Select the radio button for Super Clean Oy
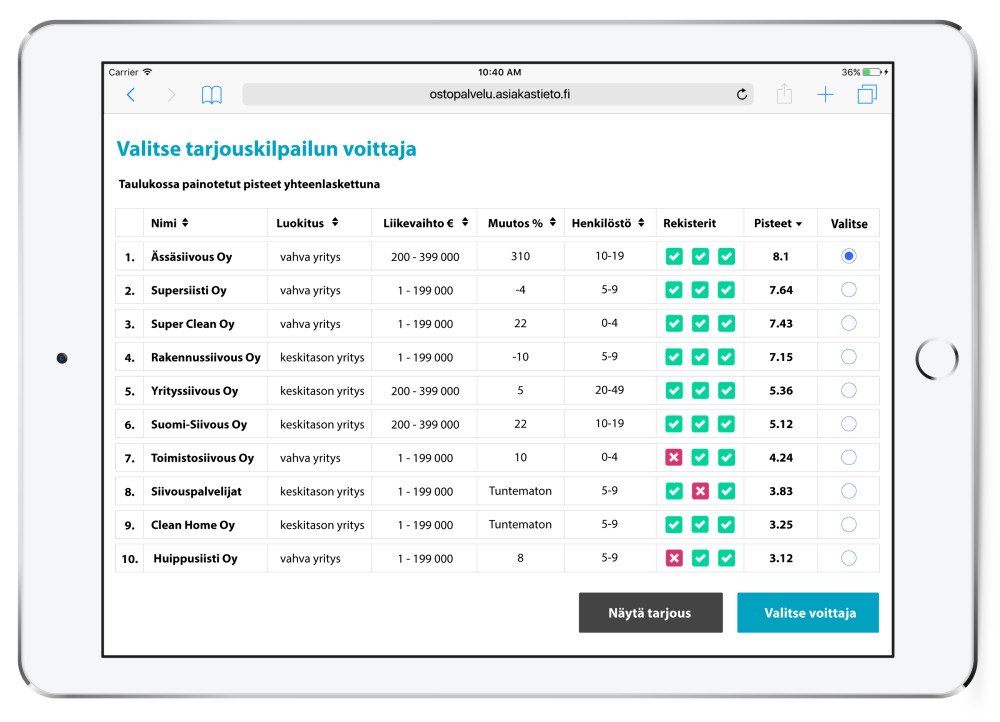The height and width of the screenshot is (722, 1000). tap(848, 323)
